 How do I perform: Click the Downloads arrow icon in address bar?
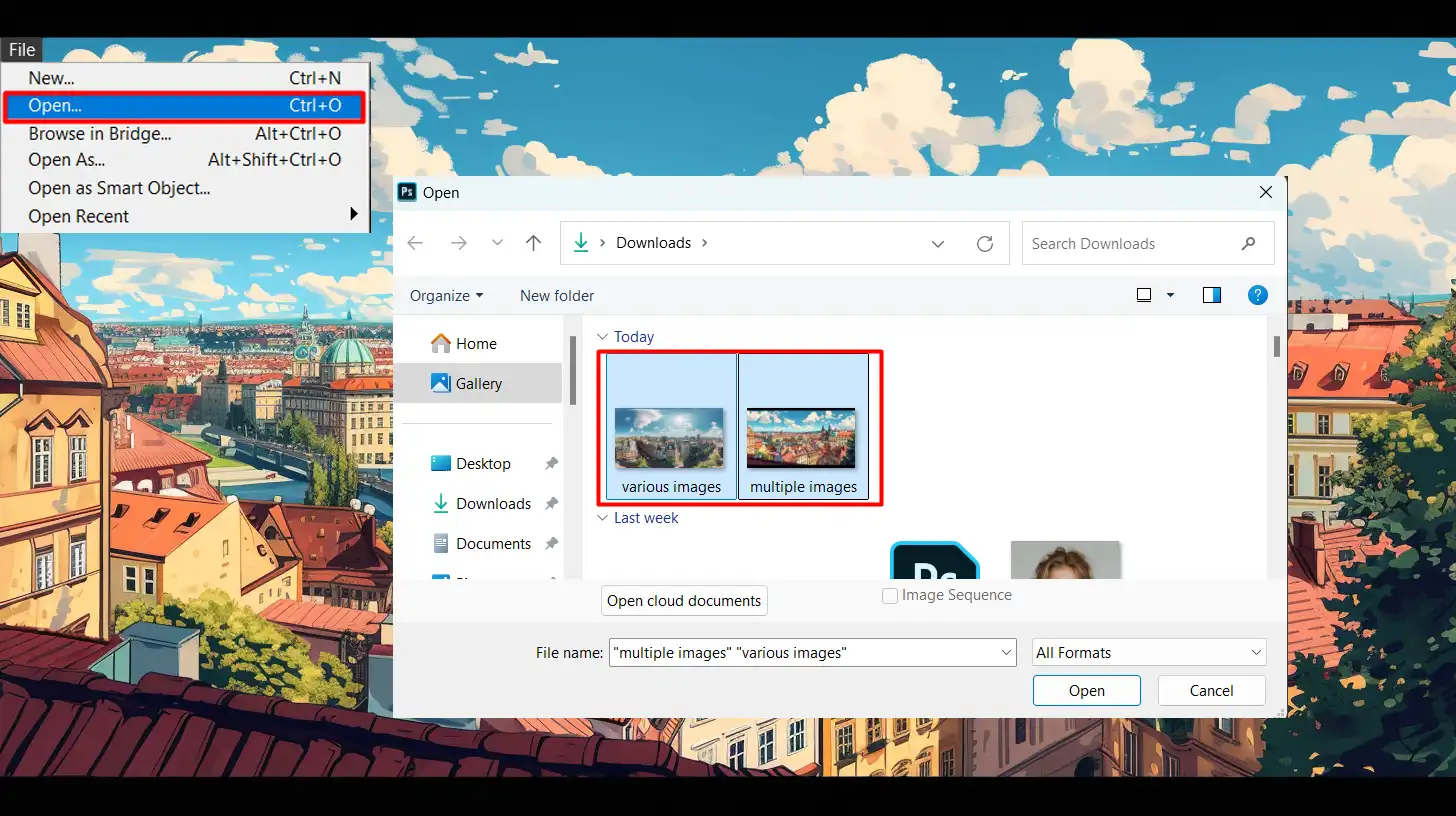pyautogui.click(x=580, y=243)
